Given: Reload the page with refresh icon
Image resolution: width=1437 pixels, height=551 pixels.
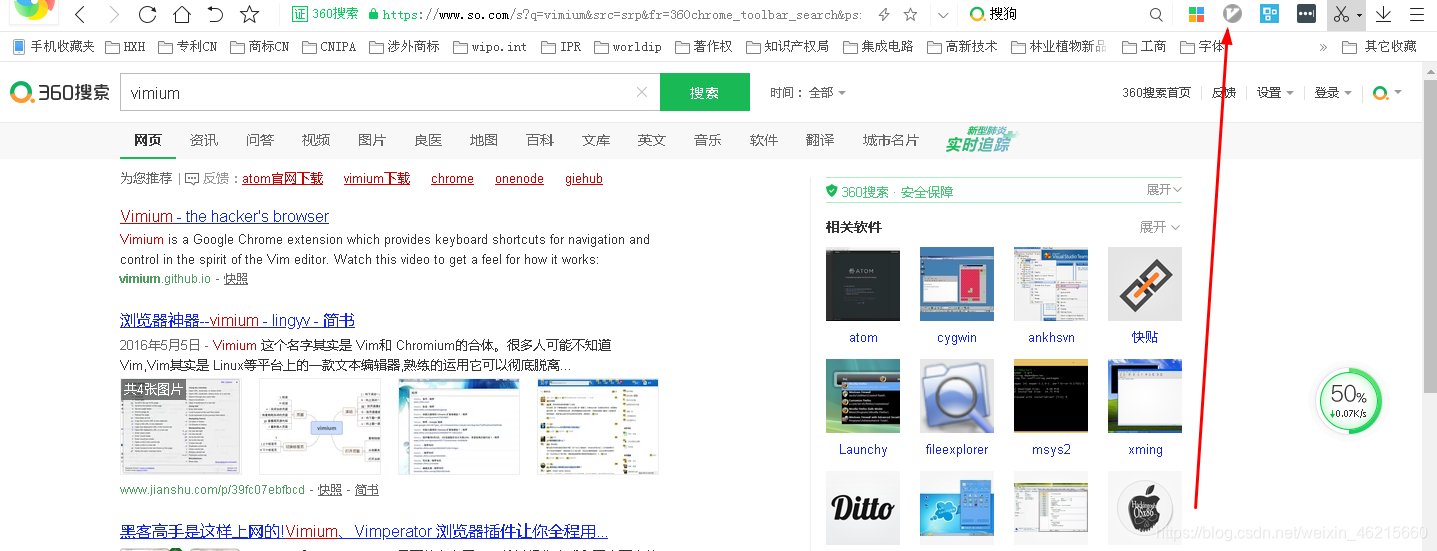Looking at the screenshot, I should point(147,14).
